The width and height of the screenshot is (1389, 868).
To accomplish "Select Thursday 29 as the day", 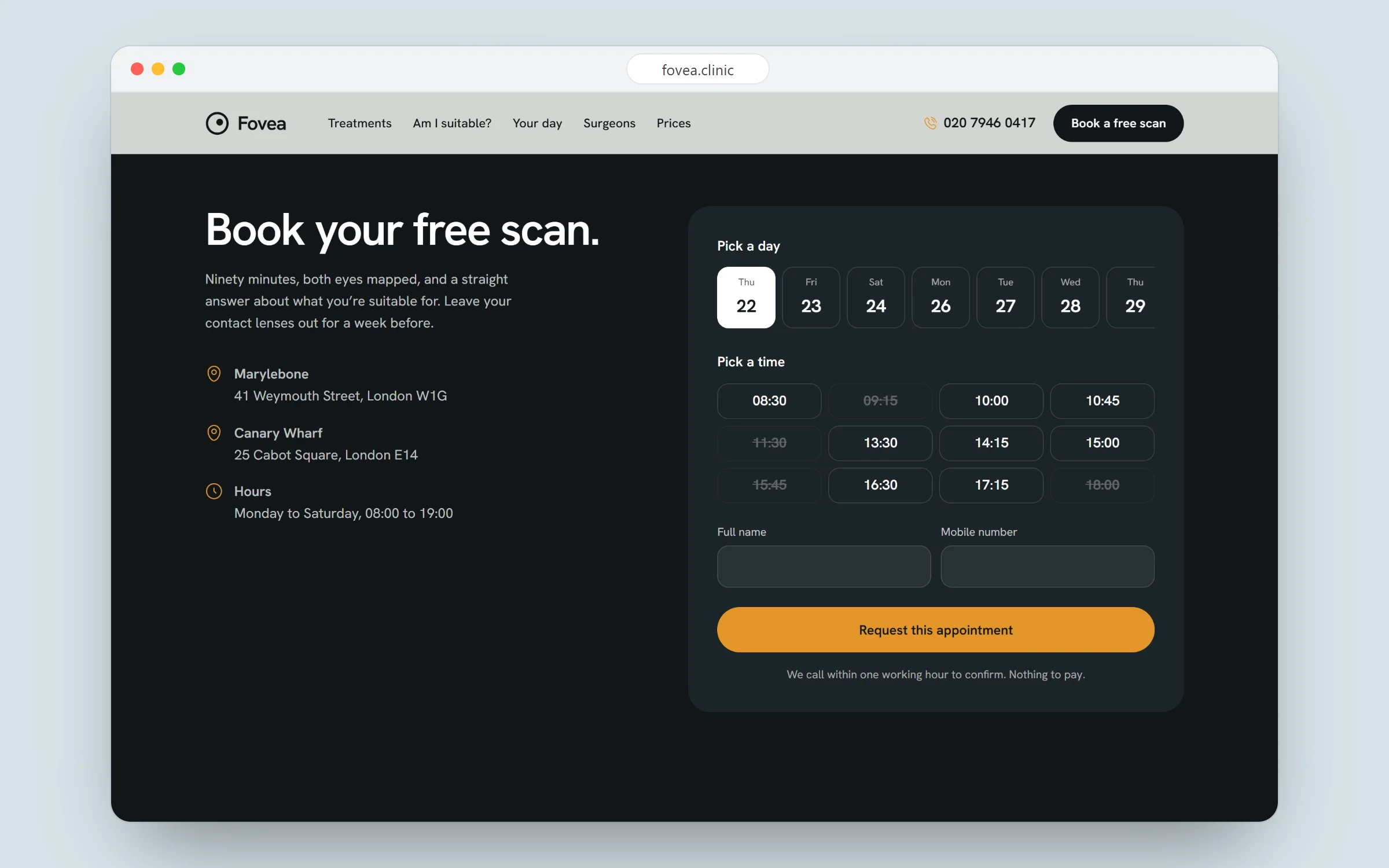I will coord(1131,297).
